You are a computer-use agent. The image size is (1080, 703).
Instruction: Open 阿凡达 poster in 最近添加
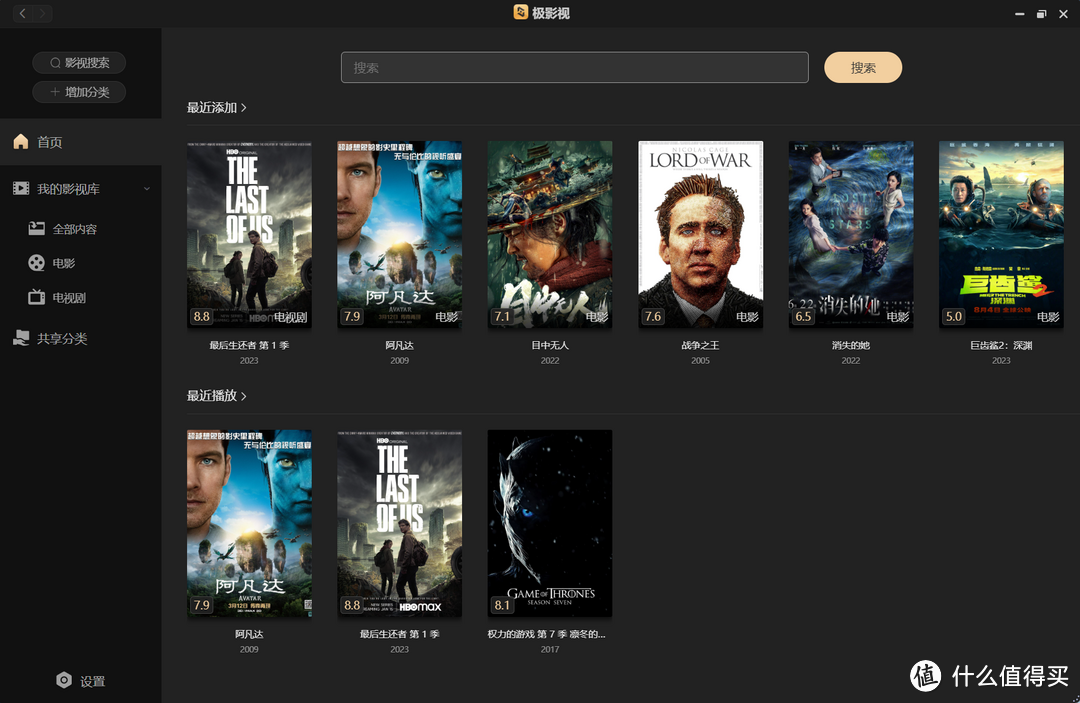pos(399,234)
